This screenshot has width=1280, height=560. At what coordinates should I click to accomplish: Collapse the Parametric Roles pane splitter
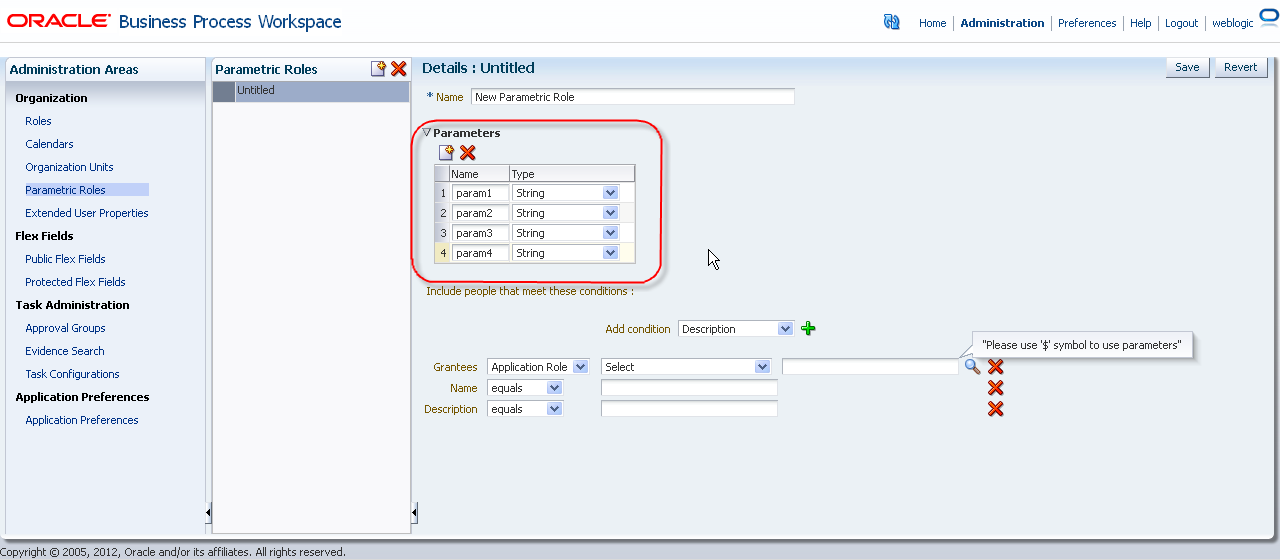pyautogui.click(x=414, y=513)
